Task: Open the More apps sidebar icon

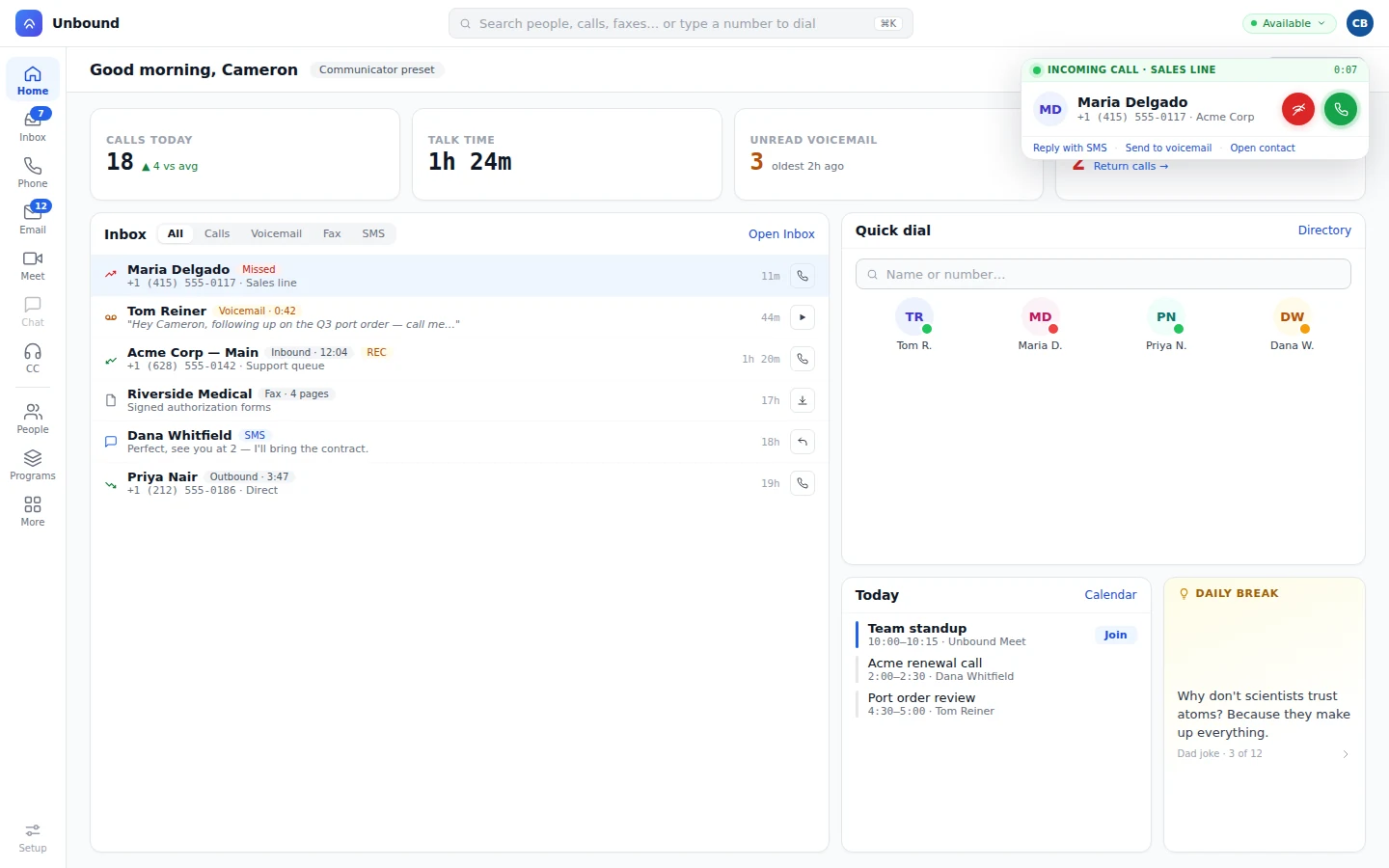Action: [x=33, y=510]
